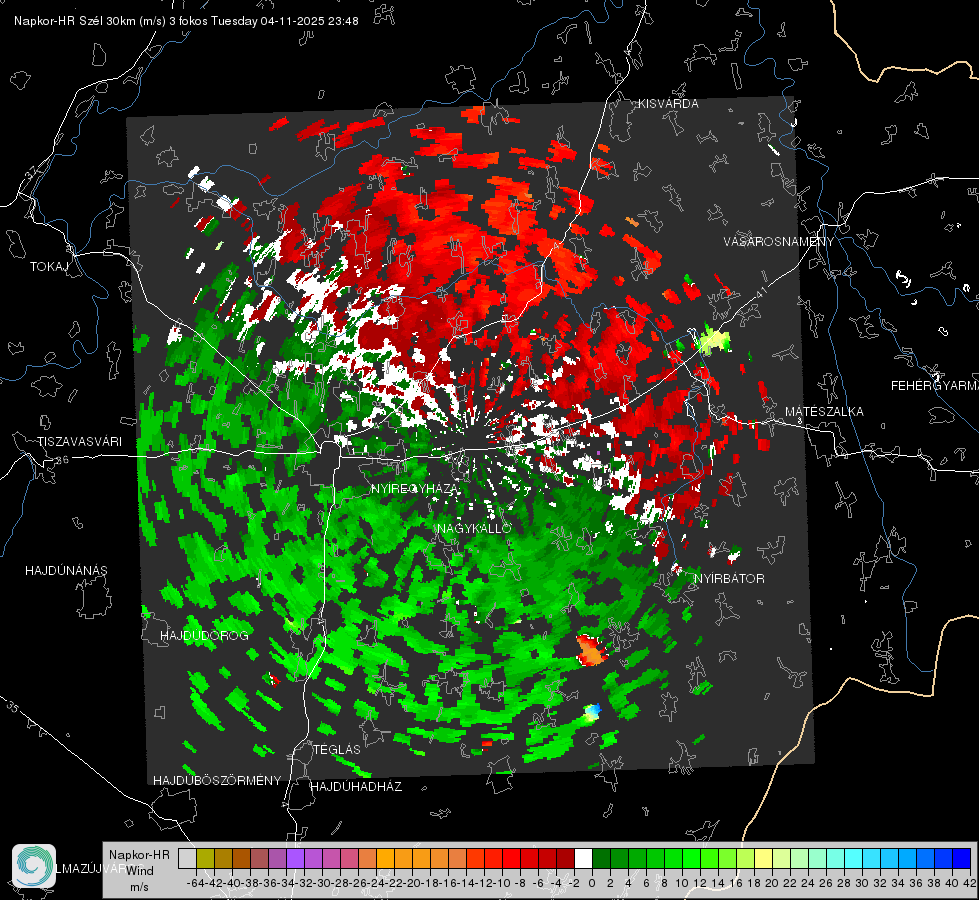Click the HAJDÚNÁNÁS town label
This screenshot has width=979, height=900.
66,571
